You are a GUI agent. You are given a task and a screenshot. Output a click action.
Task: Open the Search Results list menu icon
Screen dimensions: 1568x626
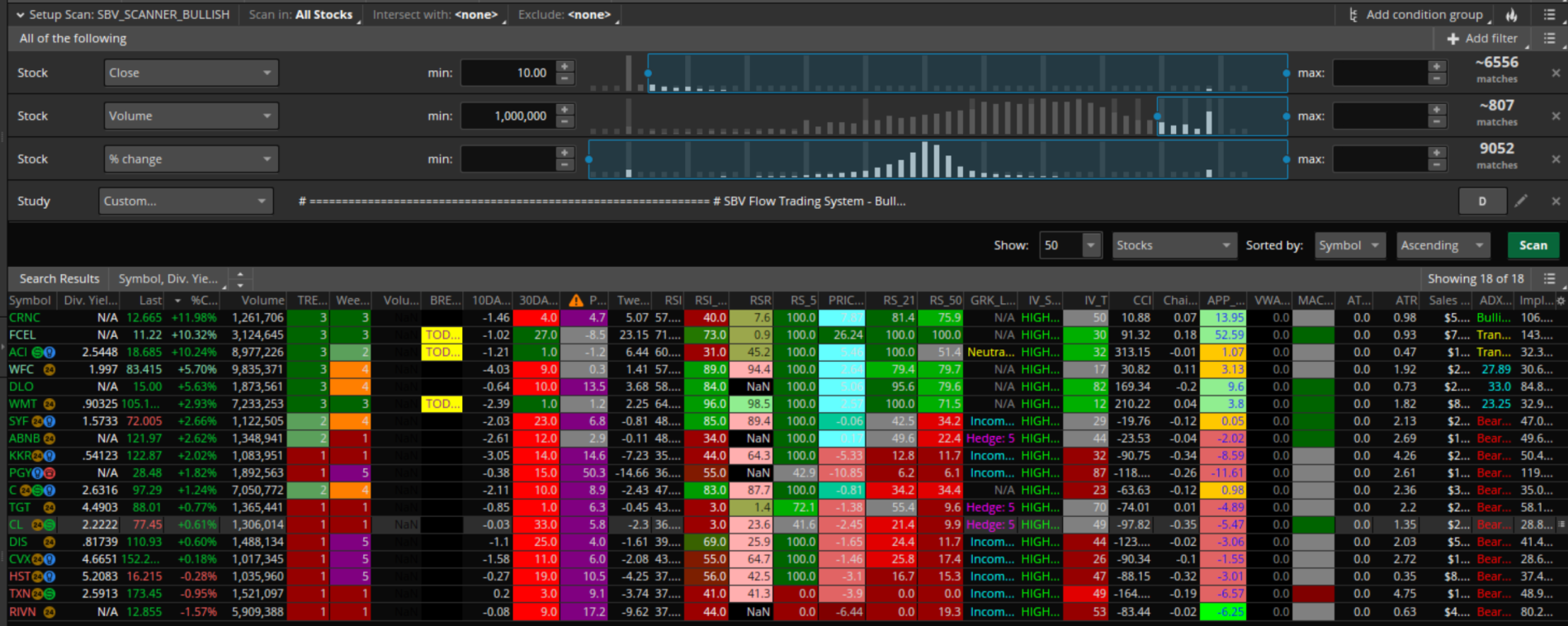[1549, 279]
